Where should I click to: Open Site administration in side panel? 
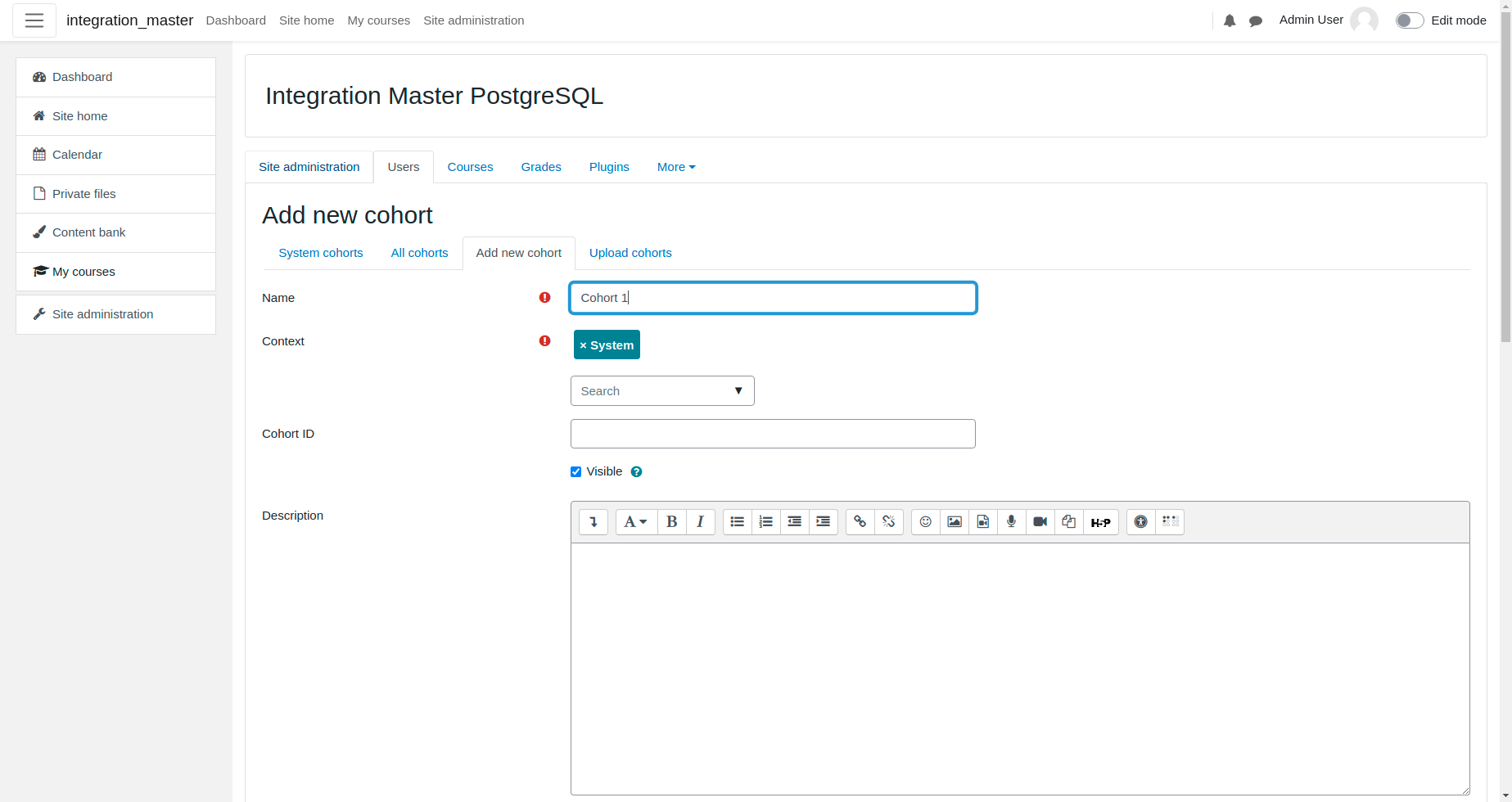(115, 314)
